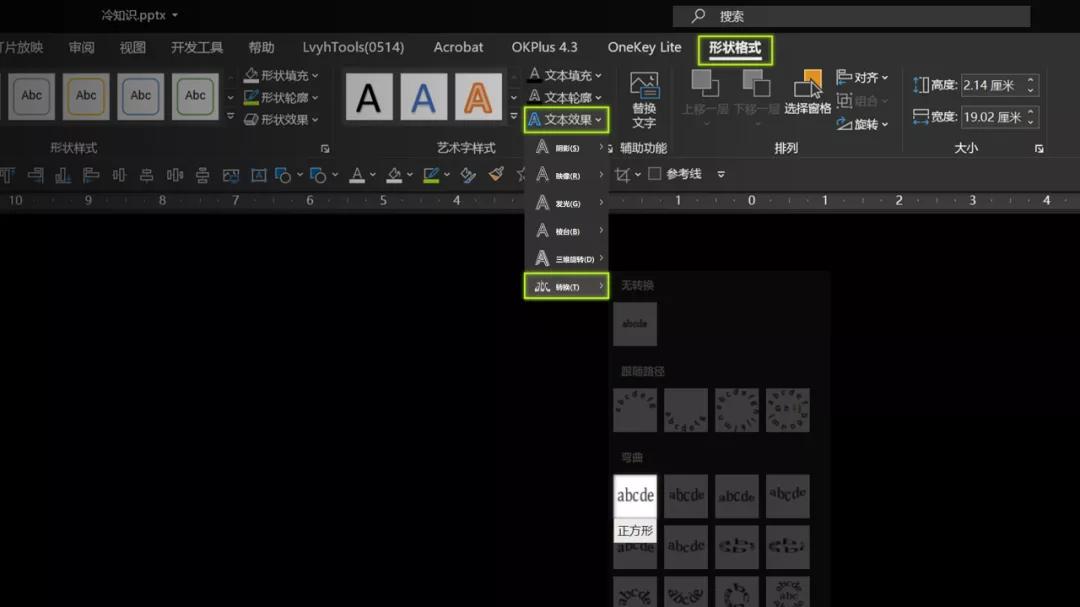Click the insert picture icon in quick toolbar
1080x607 pixels.
click(231, 175)
